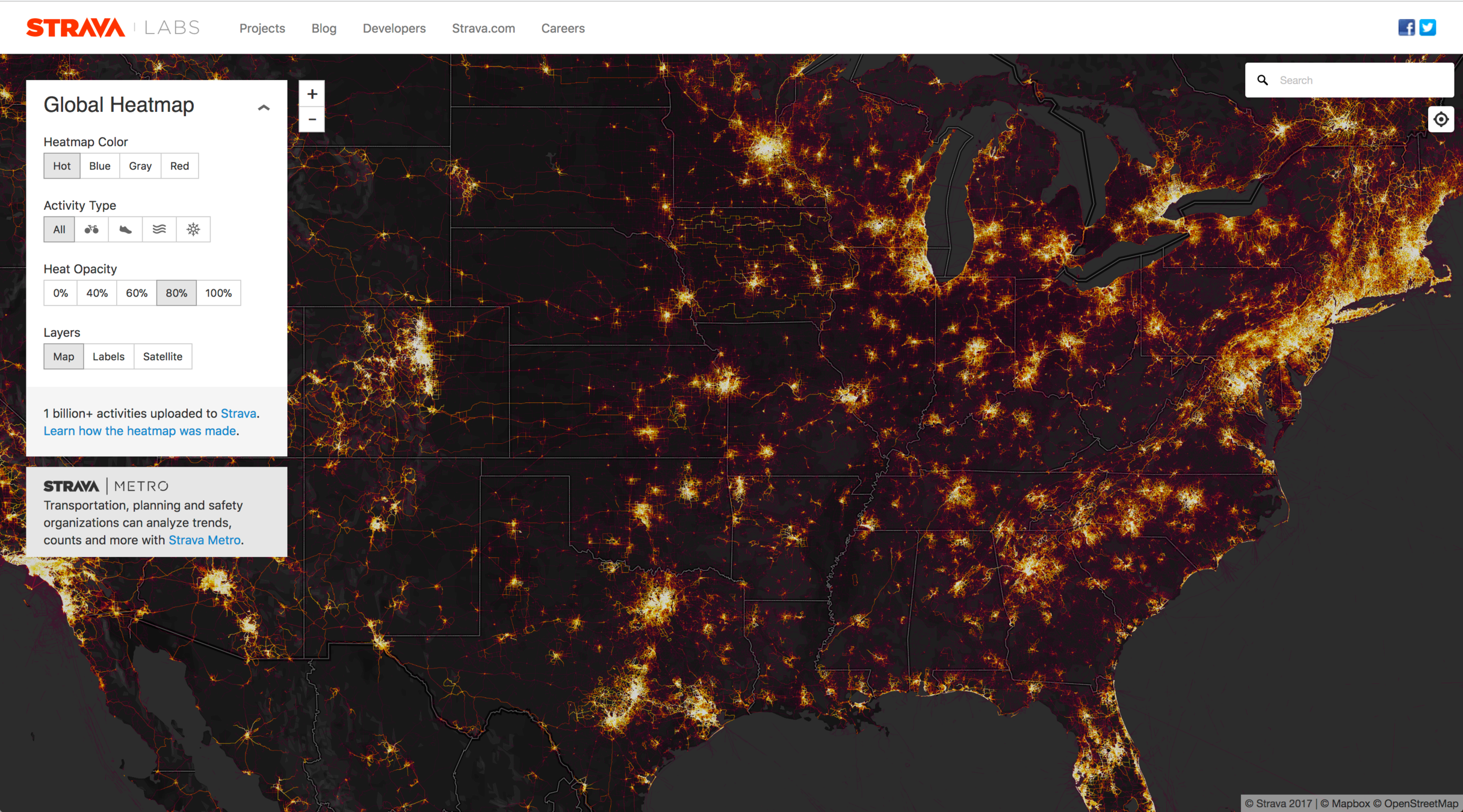Select the water activities wave icon

[x=159, y=229]
